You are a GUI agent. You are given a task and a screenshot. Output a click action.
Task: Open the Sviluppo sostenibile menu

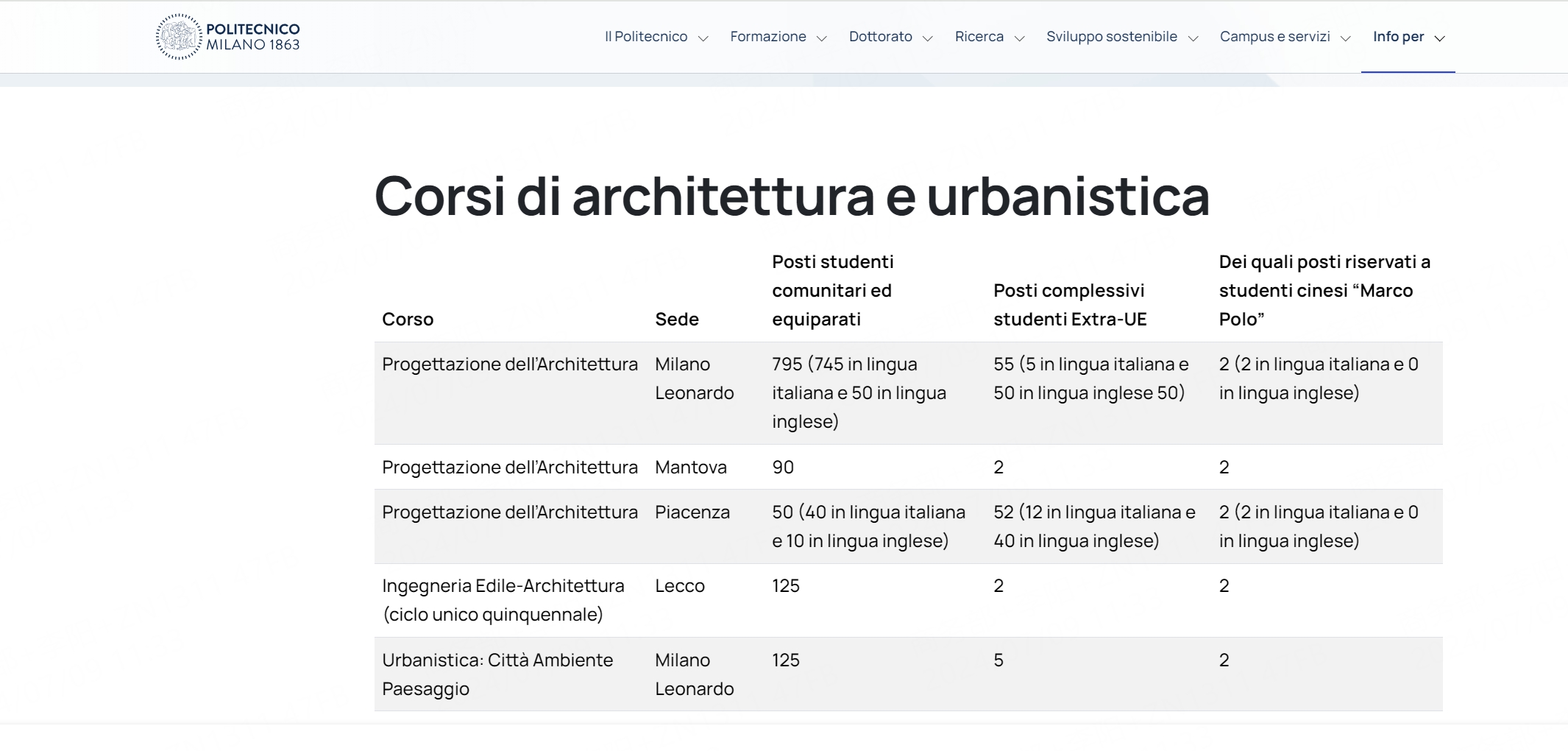pos(1111,37)
